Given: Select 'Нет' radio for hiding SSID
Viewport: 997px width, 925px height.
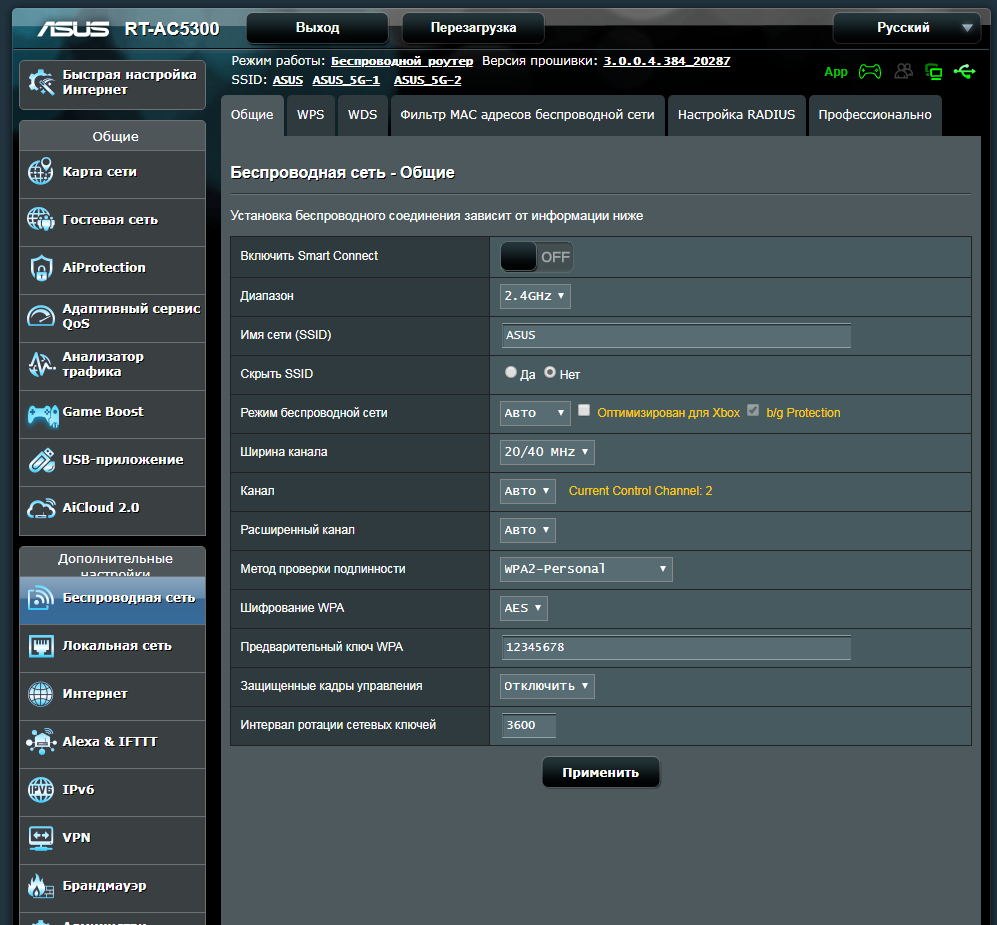Looking at the screenshot, I should (x=550, y=373).
